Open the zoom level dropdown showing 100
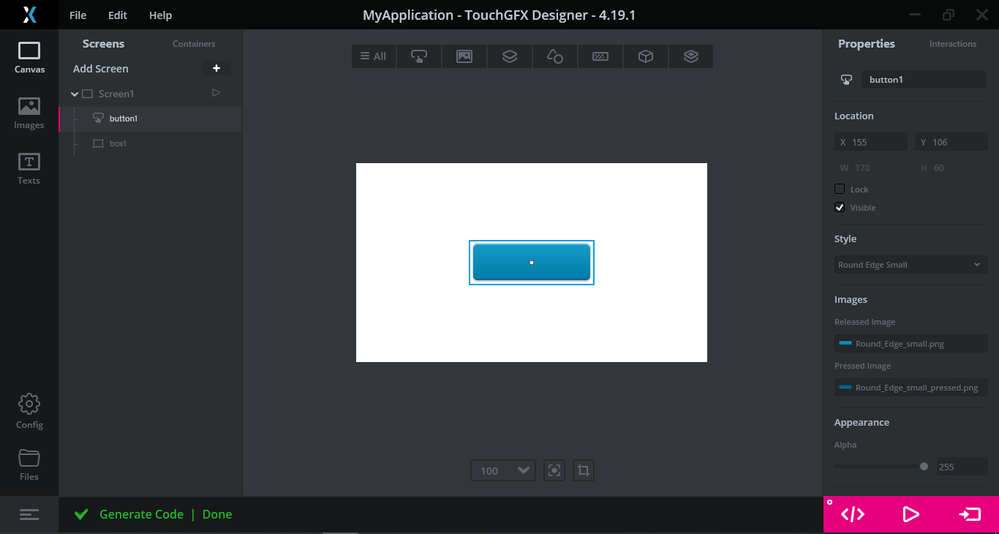 pos(503,470)
